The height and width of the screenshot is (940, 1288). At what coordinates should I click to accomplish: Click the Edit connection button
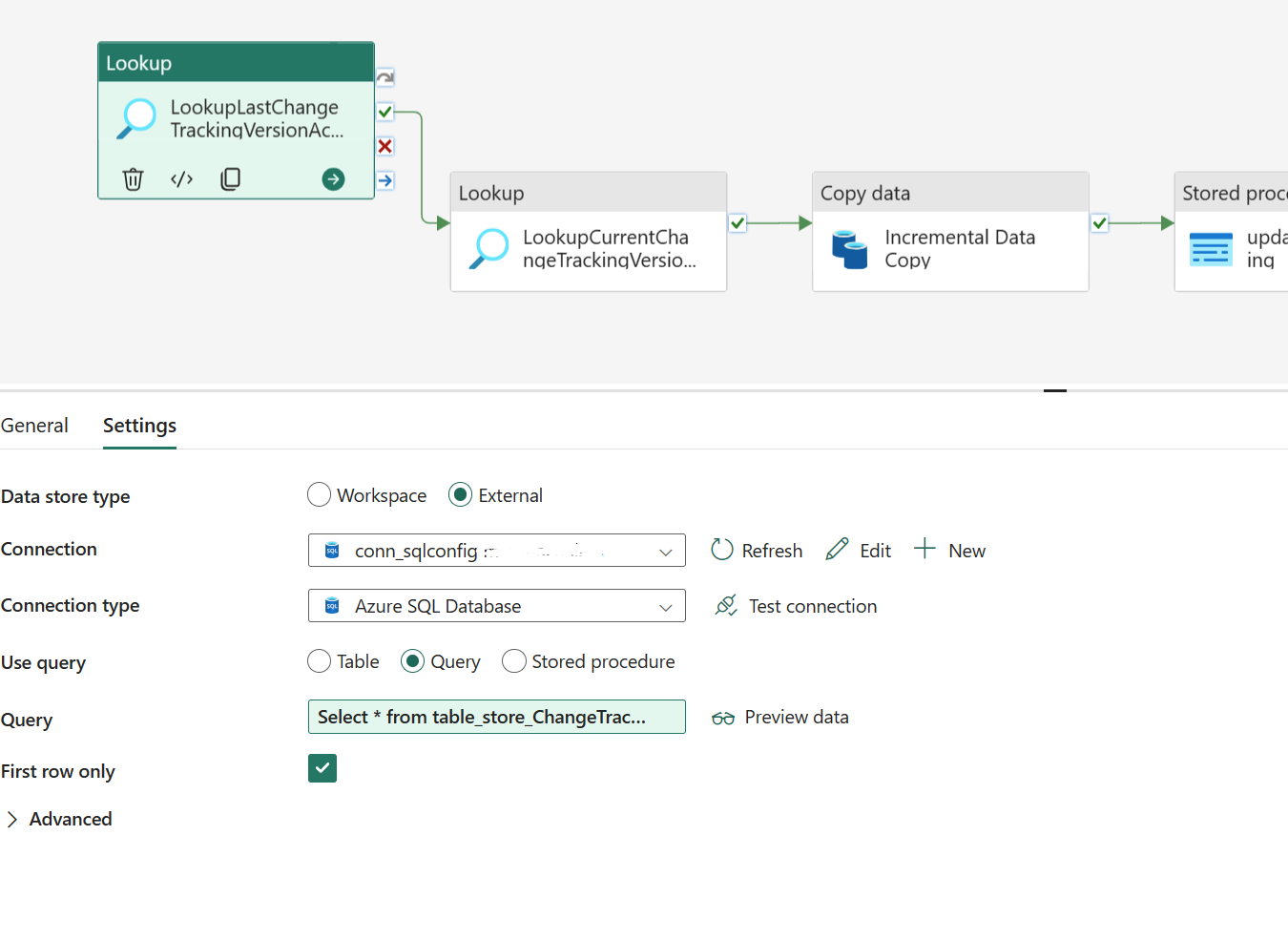(x=857, y=550)
